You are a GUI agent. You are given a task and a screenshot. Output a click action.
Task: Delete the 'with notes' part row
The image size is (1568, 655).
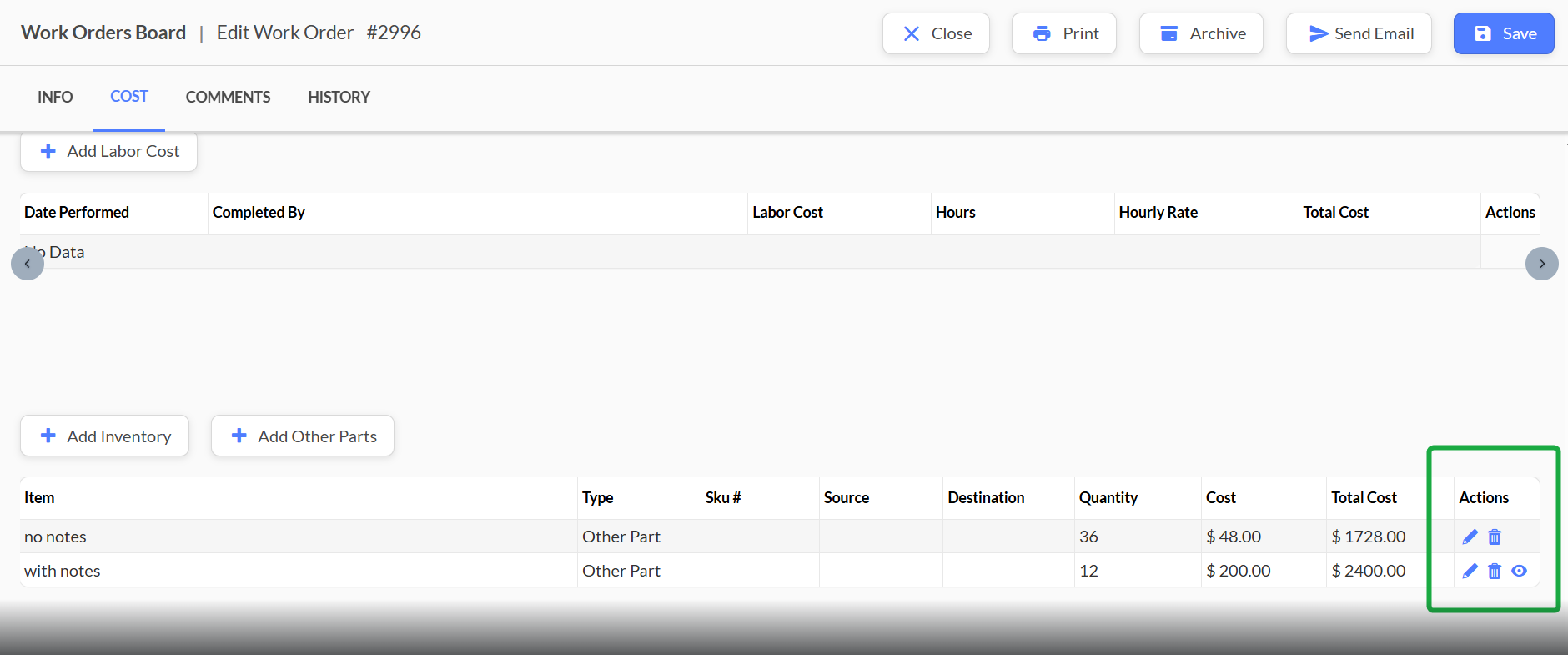coord(1495,571)
